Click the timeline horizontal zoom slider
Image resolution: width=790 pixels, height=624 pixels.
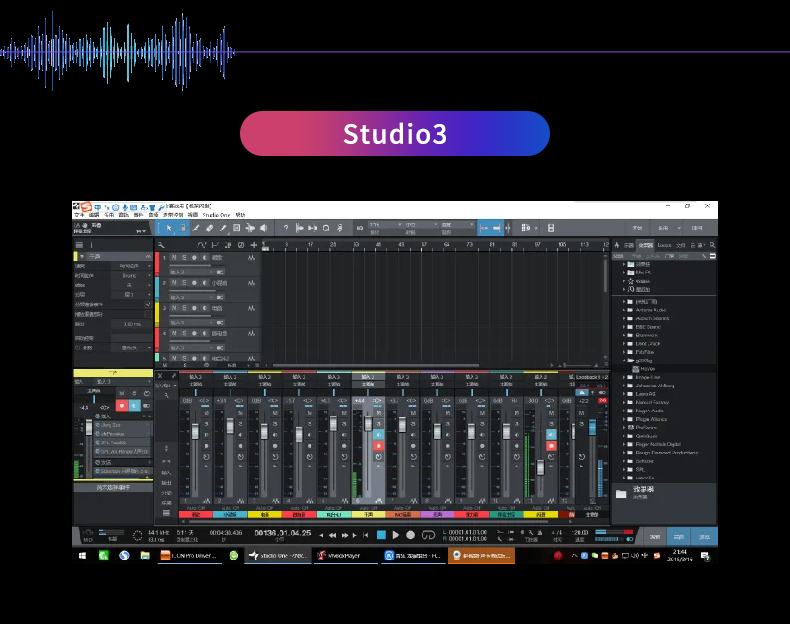[577, 365]
